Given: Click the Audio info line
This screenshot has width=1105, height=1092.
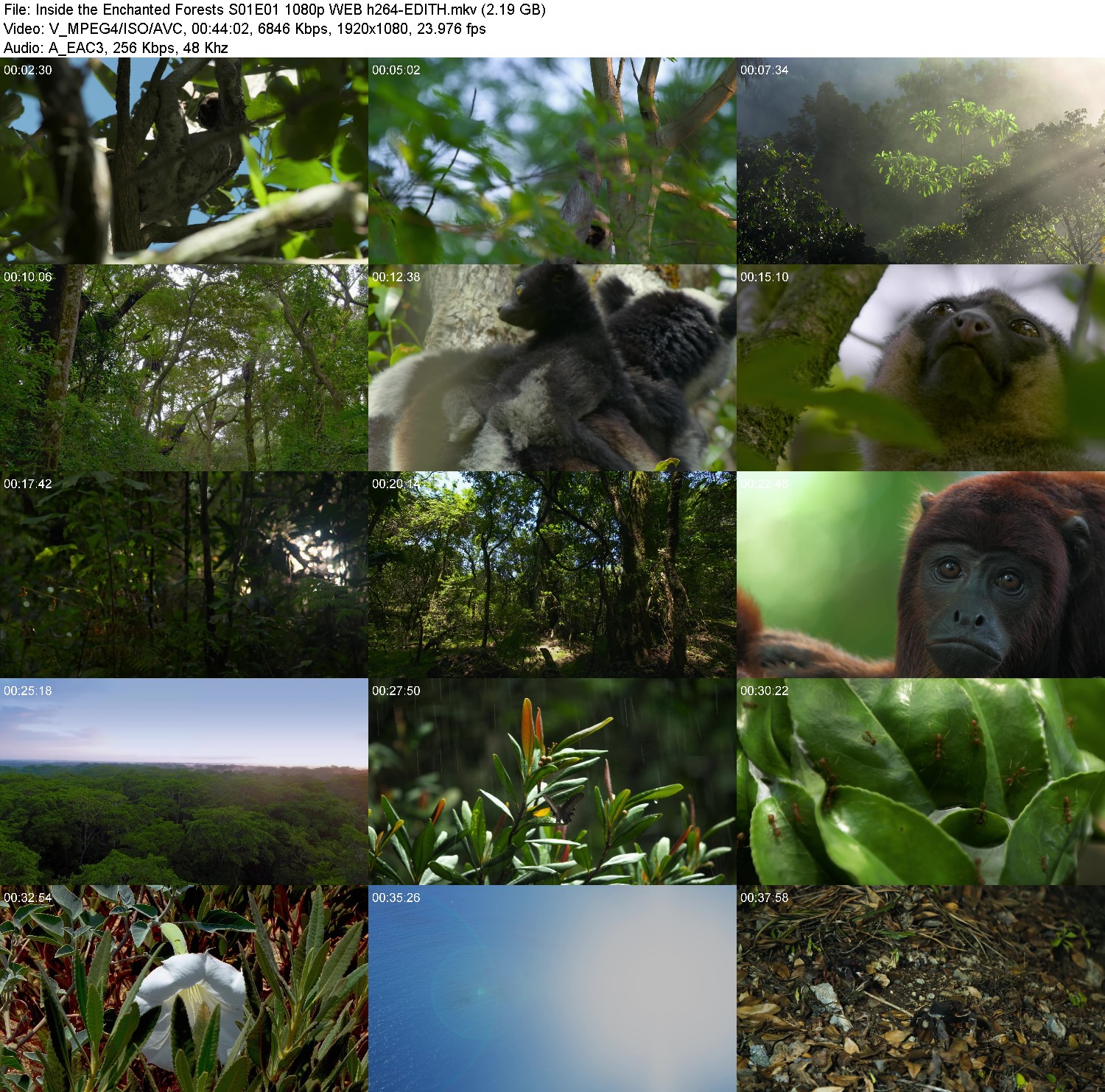Looking at the screenshot, I should pyautogui.click(x=116, y=48).
